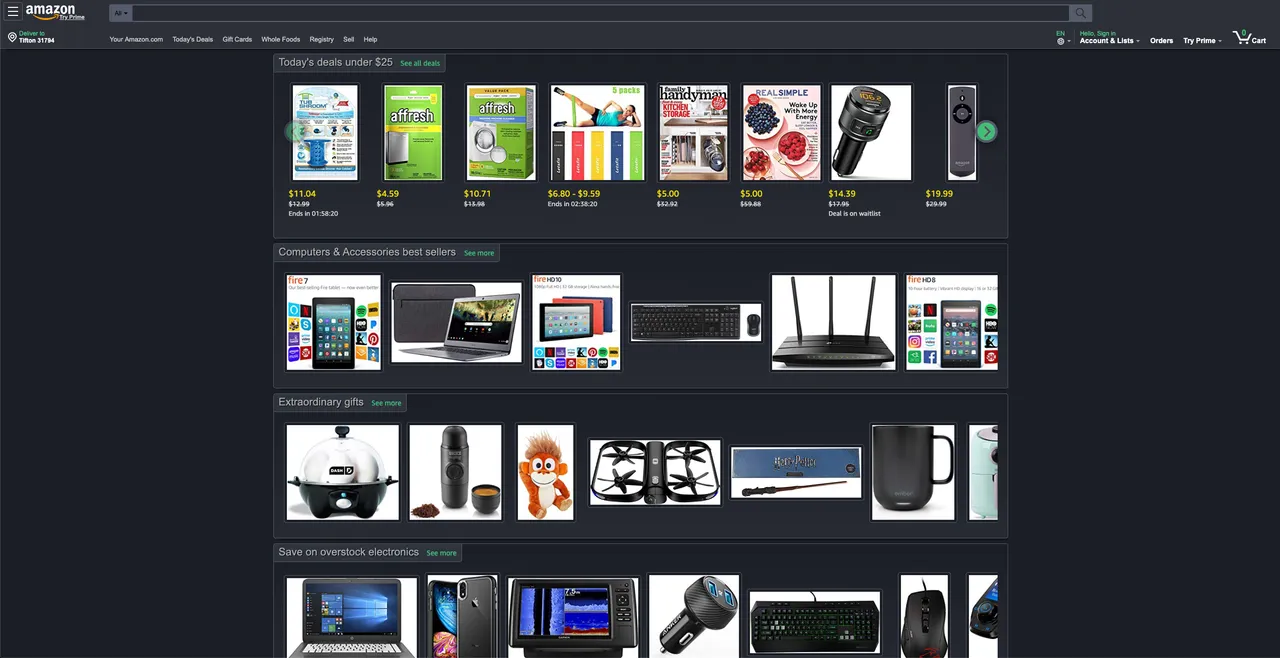This screenshot has height=658, width=1280.
Task: Open the wireless keyboard and mouse combo
Action: 696,322
